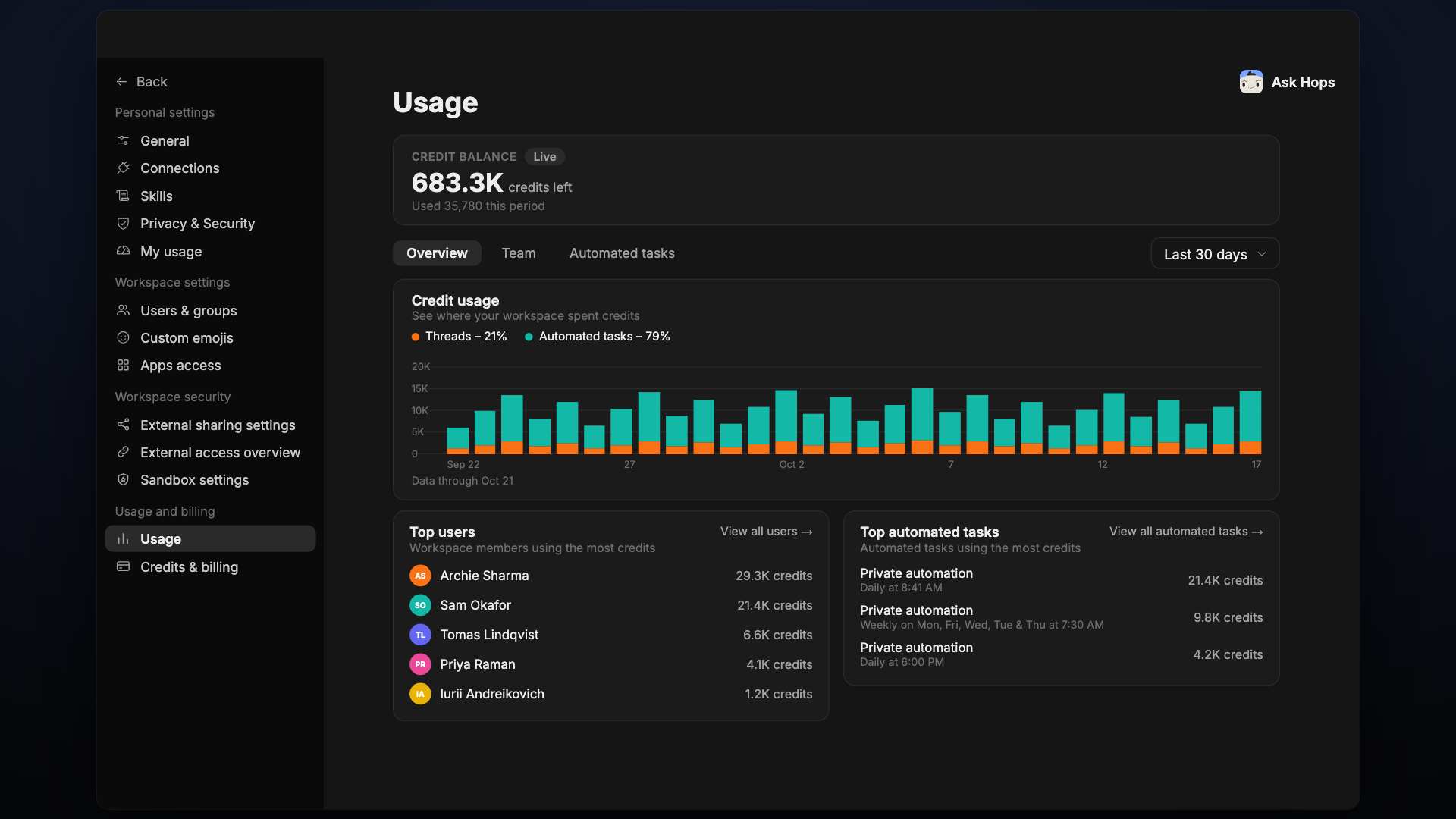1456x819 pixels.
Task: Open General settings in the sidebar
Action: [210, 140]
